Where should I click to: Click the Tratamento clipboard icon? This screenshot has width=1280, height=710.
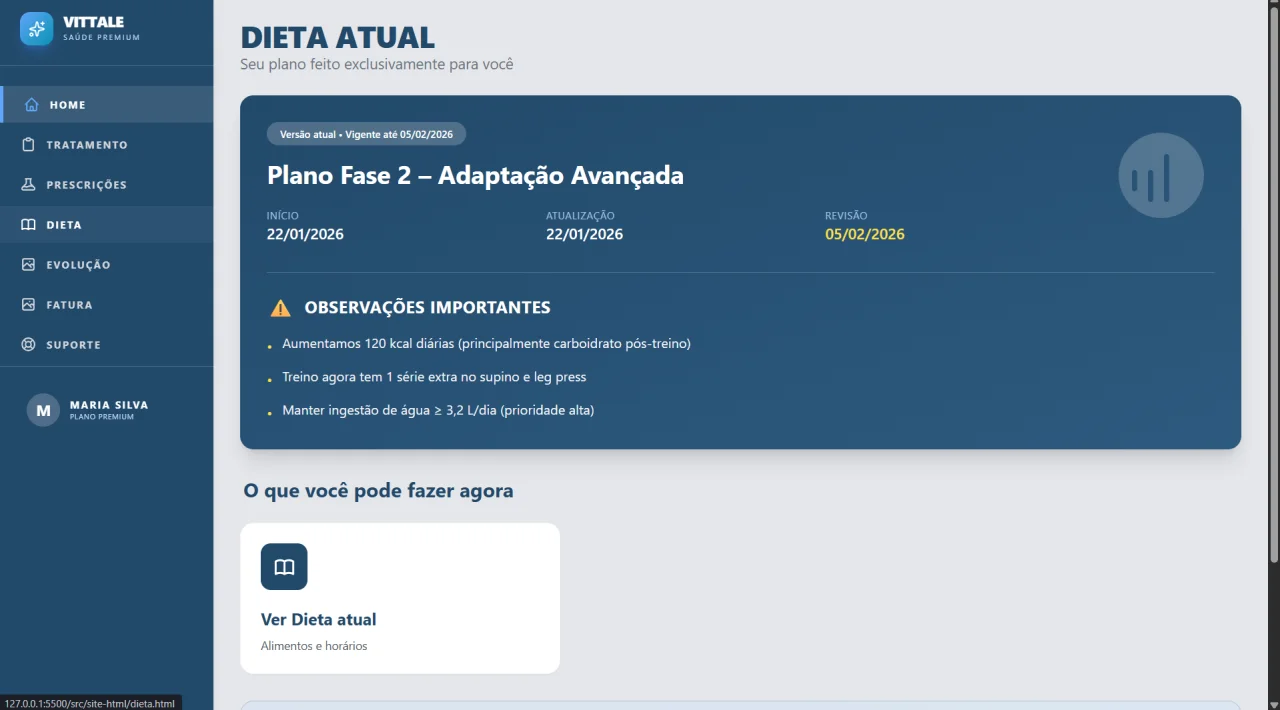[28, 145]
